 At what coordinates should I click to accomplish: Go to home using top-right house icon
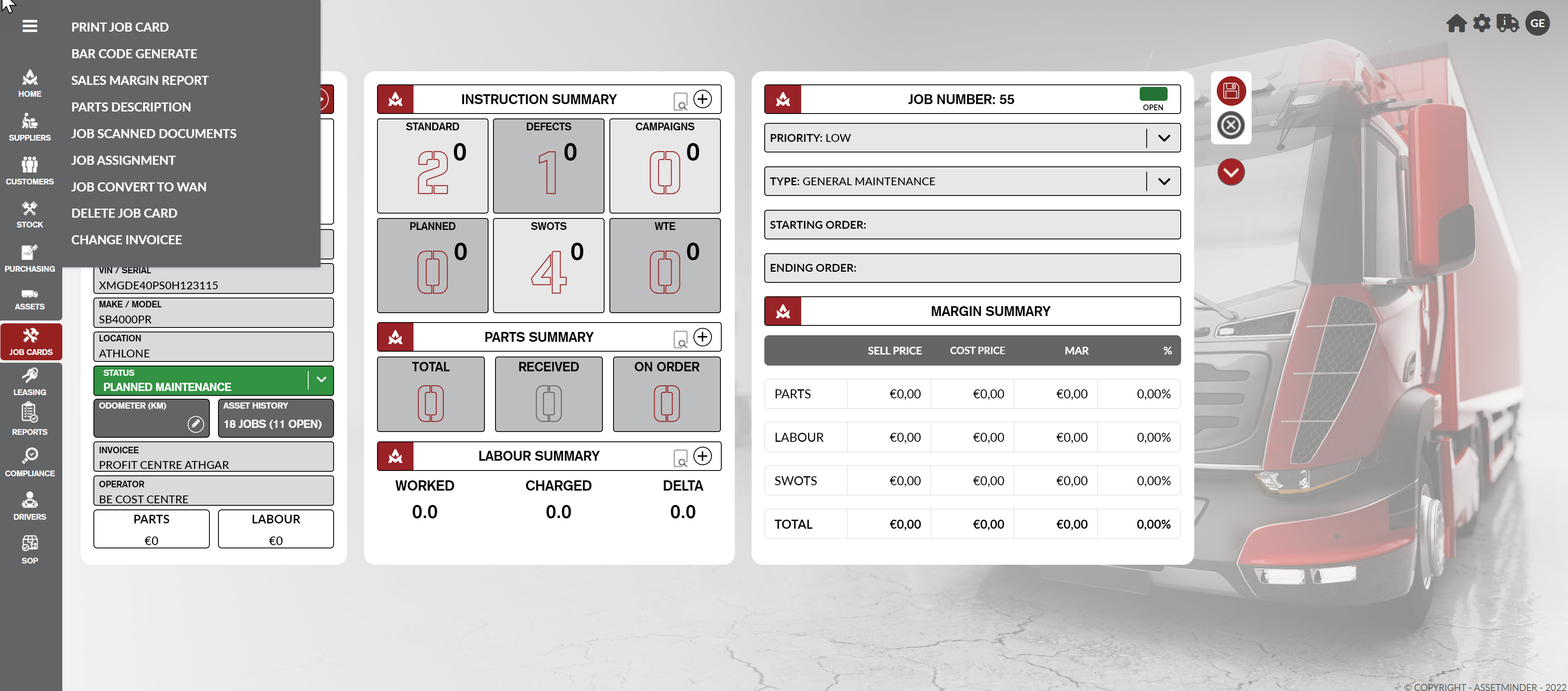tap(1456, 24)
